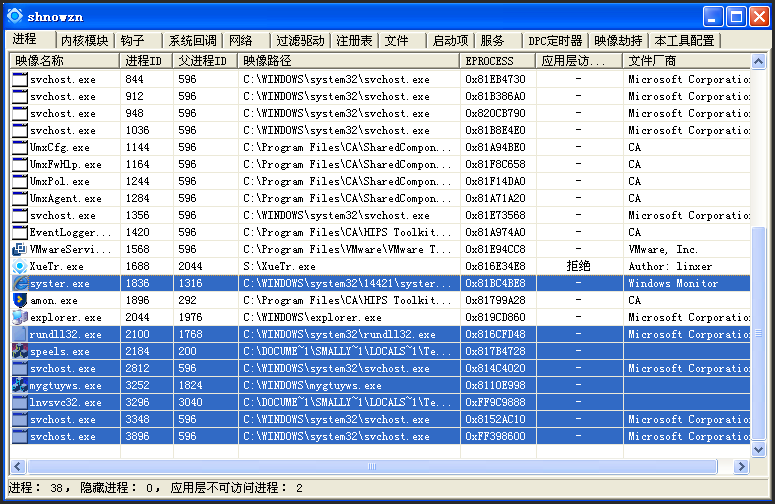The width and height of the screenshot is (775, 504).
Task: Click the amon.exe shield icon
Action: [x=20, y=300]
